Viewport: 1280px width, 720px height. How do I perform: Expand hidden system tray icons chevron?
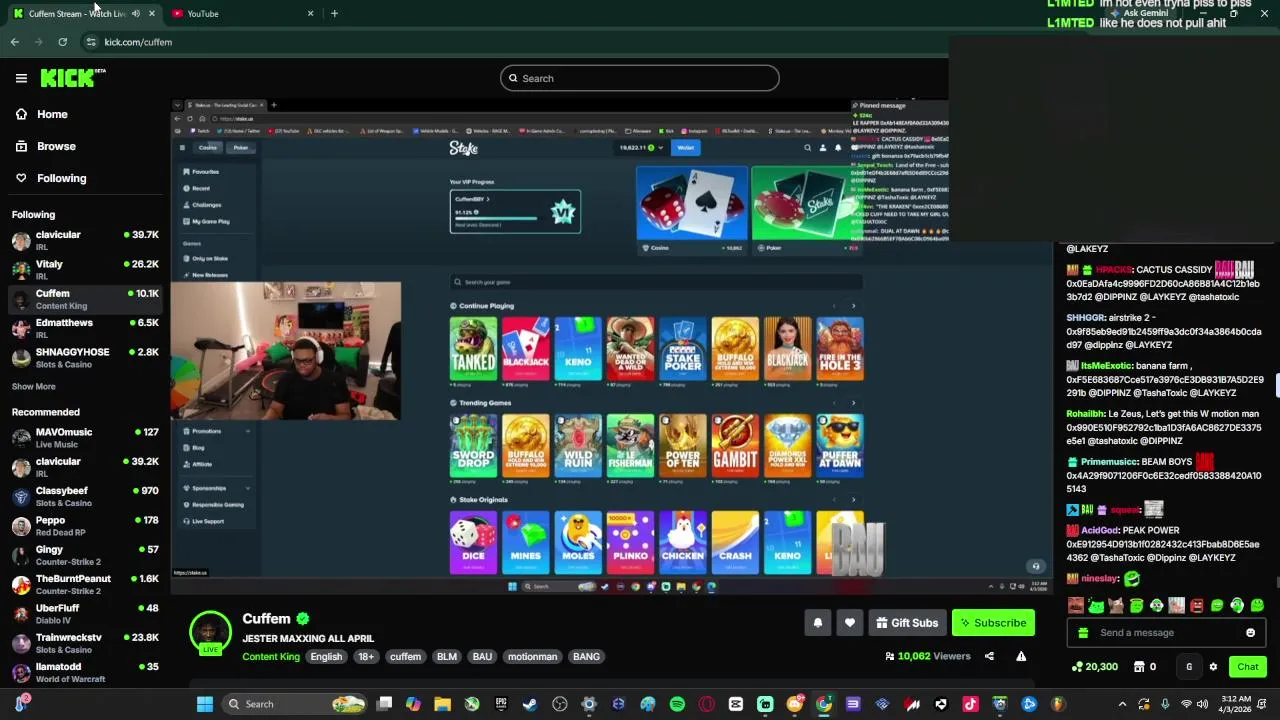click(1122, 704)
